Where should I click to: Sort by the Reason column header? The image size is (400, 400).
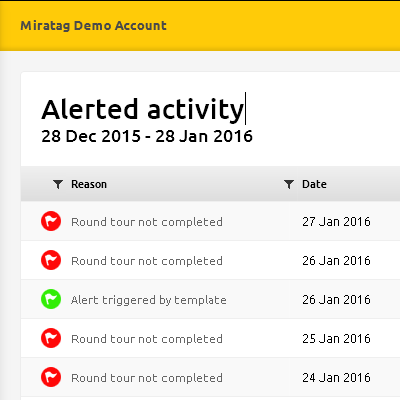89,184
